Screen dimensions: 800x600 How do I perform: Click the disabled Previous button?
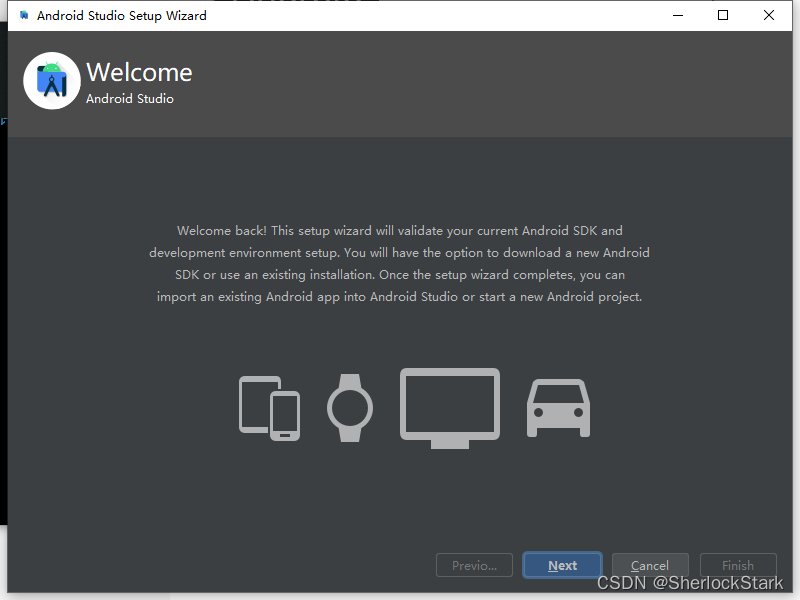(474, 565)
